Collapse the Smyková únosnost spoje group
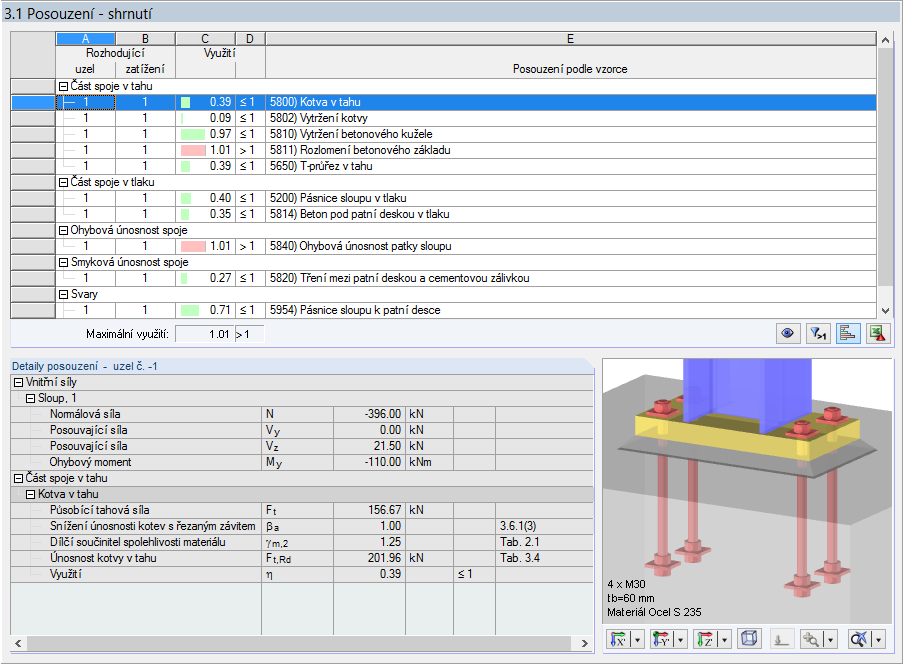904x665 pixels. [x=63, y=262]
